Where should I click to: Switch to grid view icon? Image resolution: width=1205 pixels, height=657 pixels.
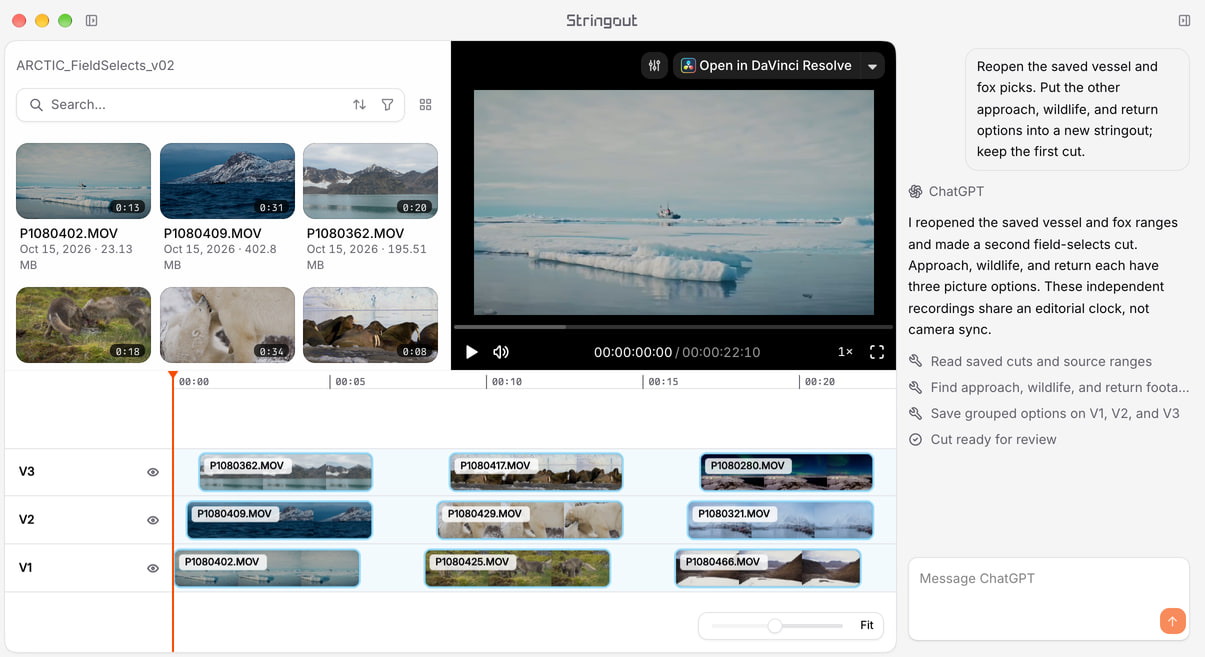click(426, 105)
